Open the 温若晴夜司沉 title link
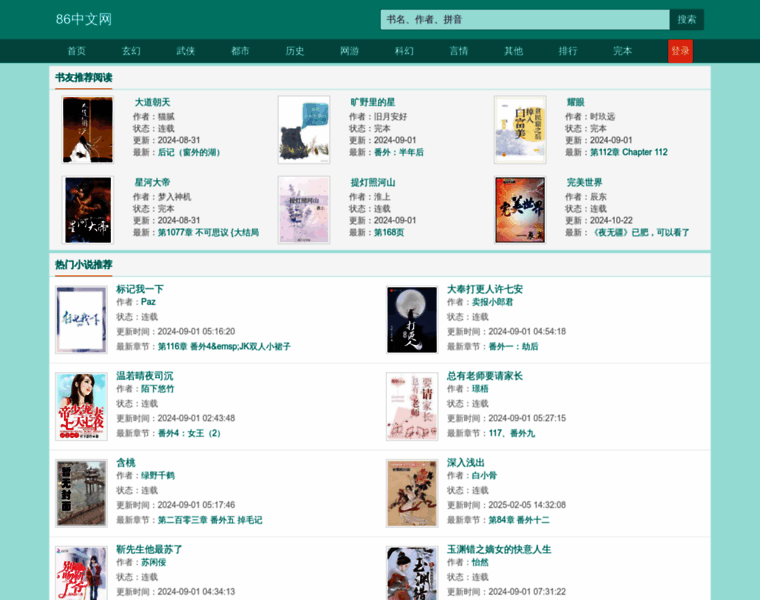Image resolution: width=760 pixels, height=600 pixels. tap(144, 376)
